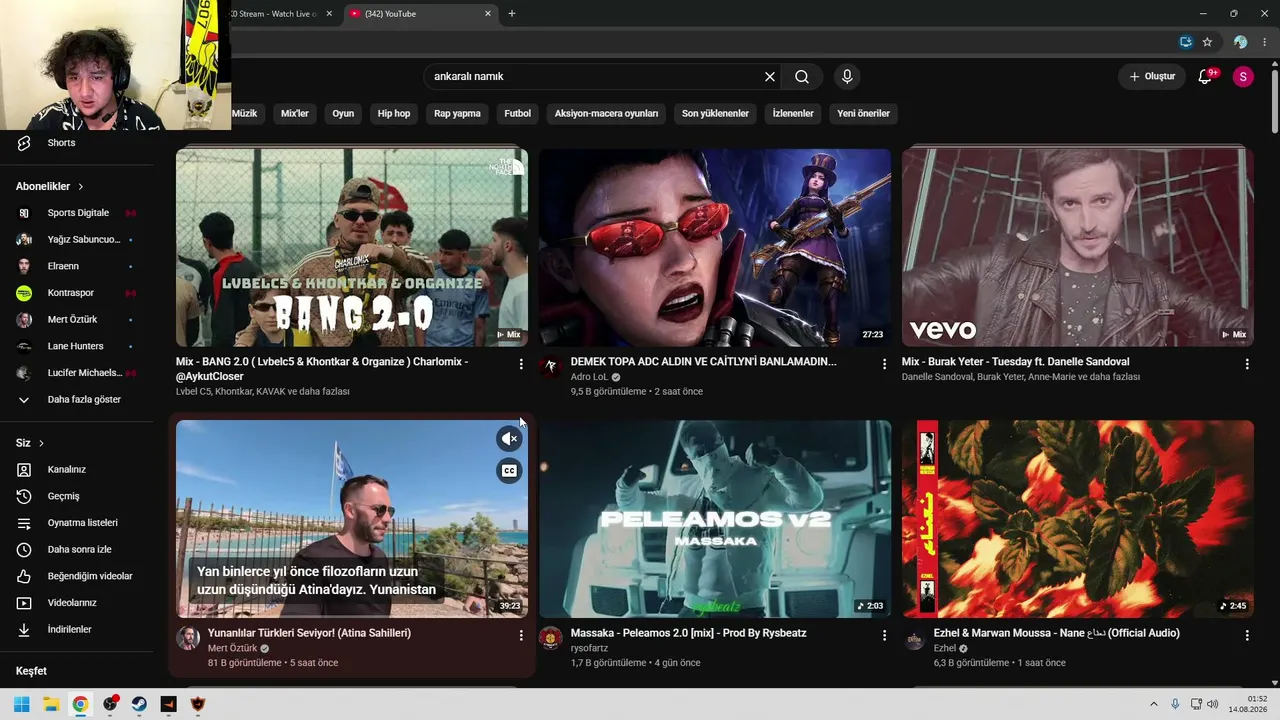This screenshot has height=720, width=1280.
Task: Open Yağız Sabuncuoğlu channel in subscriptions
Action: click(84, 240)
